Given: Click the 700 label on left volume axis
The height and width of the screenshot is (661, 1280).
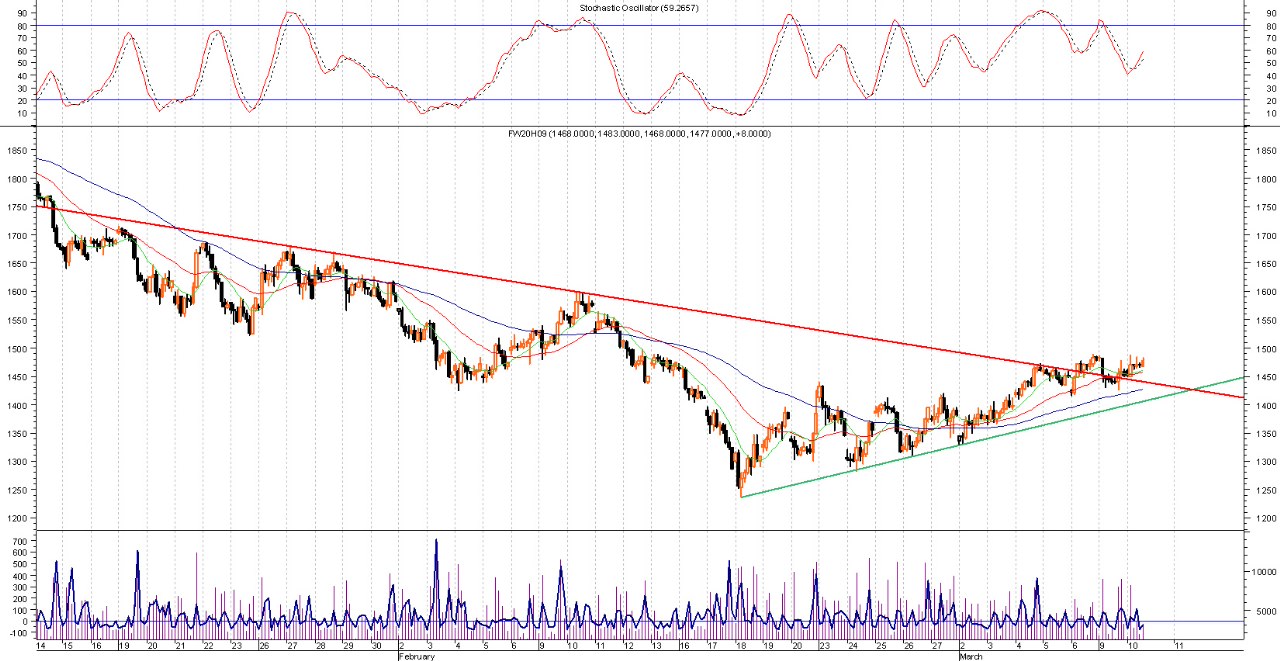Looking at the screenshot, I should 19,541.
